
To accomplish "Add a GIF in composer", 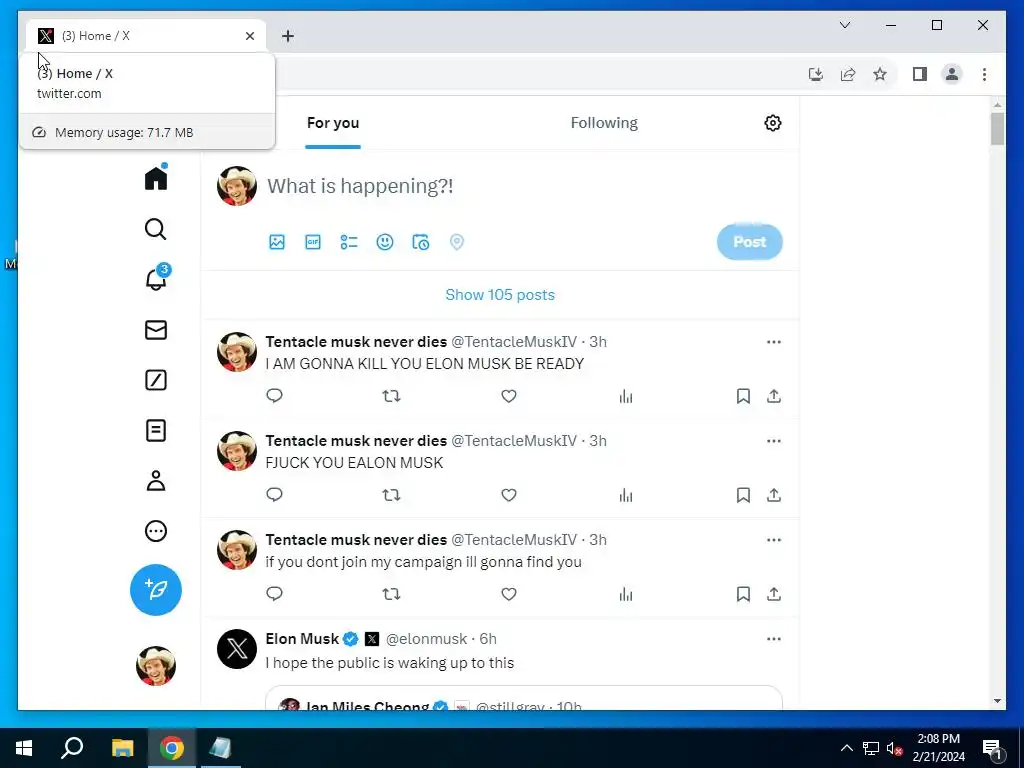I will coord(313,242).
